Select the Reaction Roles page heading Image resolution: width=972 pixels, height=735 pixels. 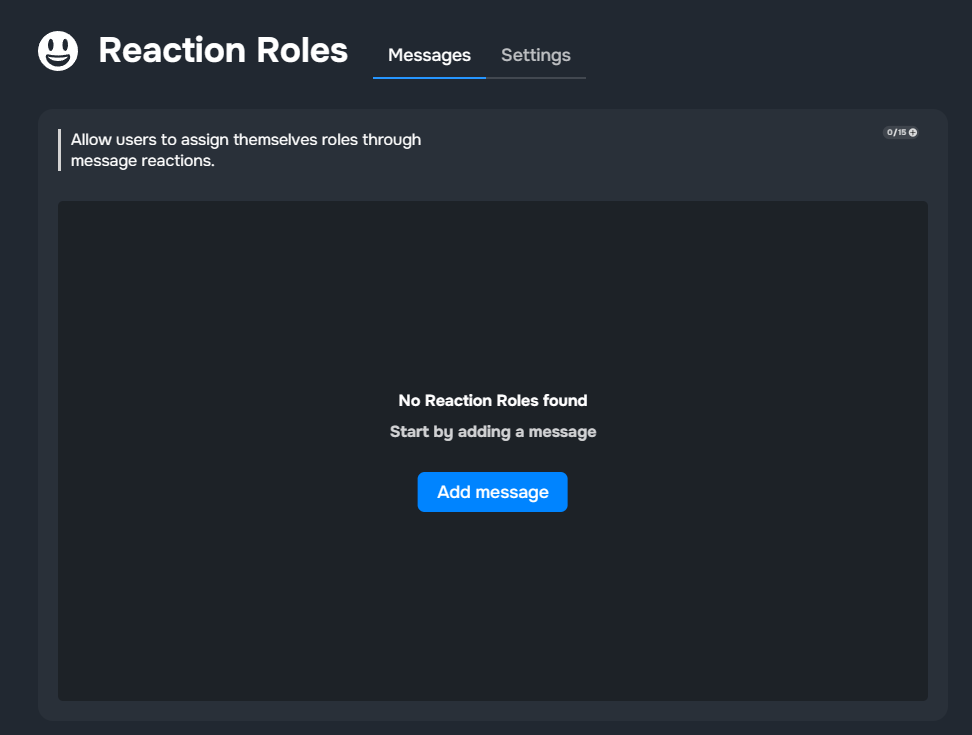click(223, 50)
